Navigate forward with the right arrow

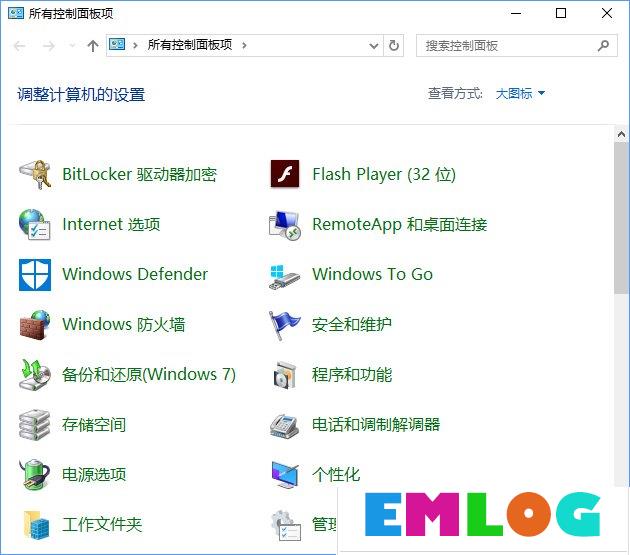pyautogui.click(x=49, y=46)
